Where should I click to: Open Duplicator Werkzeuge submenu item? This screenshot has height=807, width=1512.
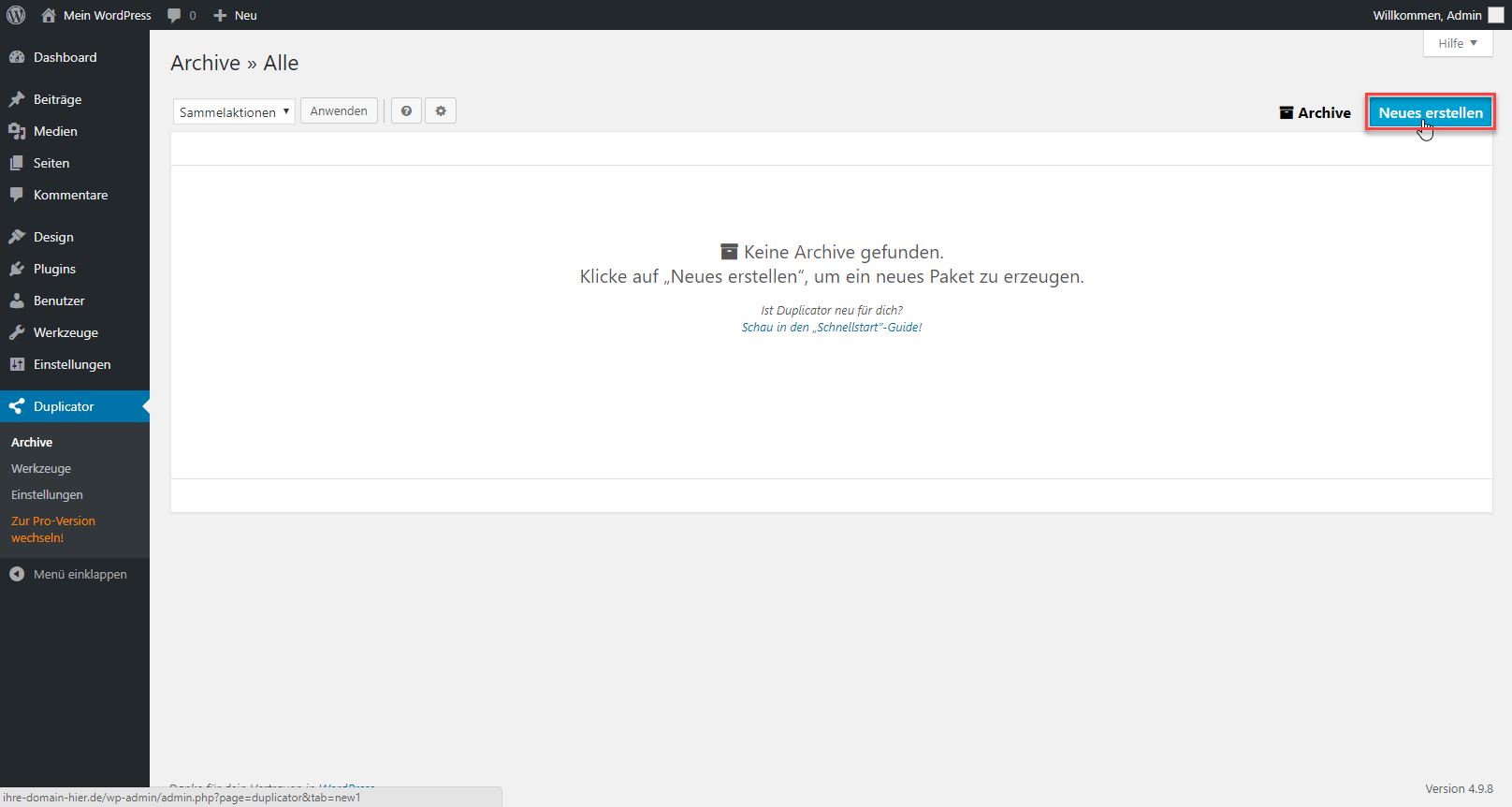[41, 468]
